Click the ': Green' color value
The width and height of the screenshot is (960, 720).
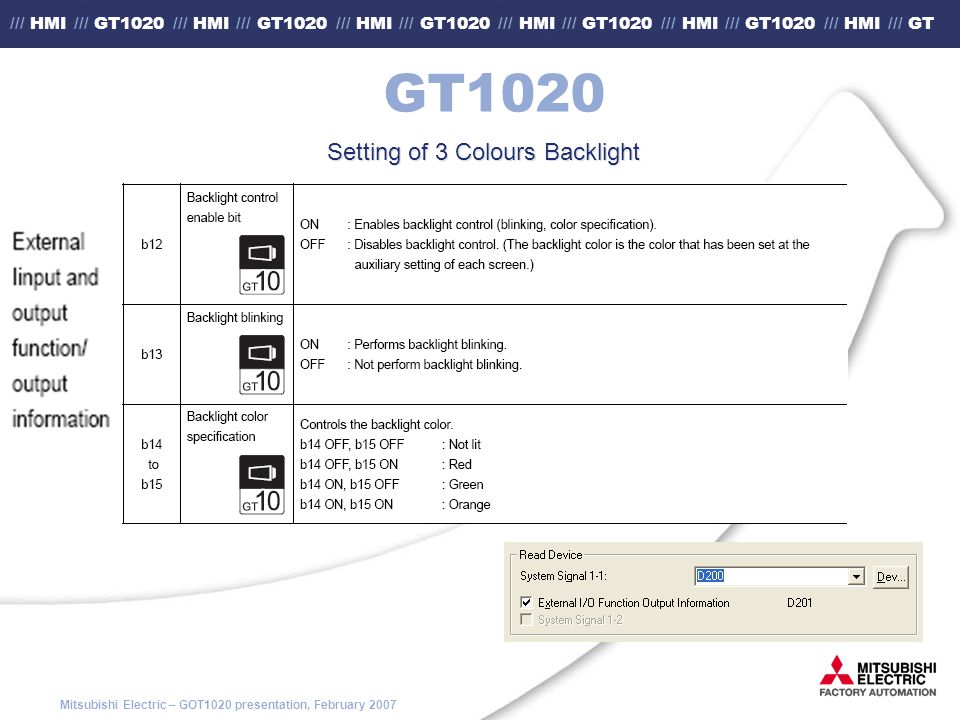[463, 485]
